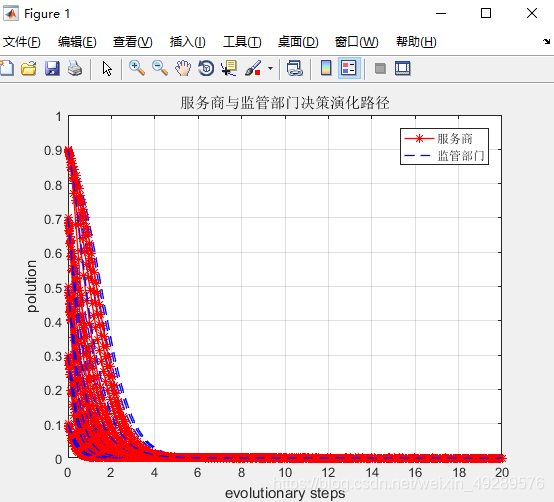Click x-axis tick label 20
Image resolution: width=554 pixels, height=502 pixels.
tap(502, 473)
